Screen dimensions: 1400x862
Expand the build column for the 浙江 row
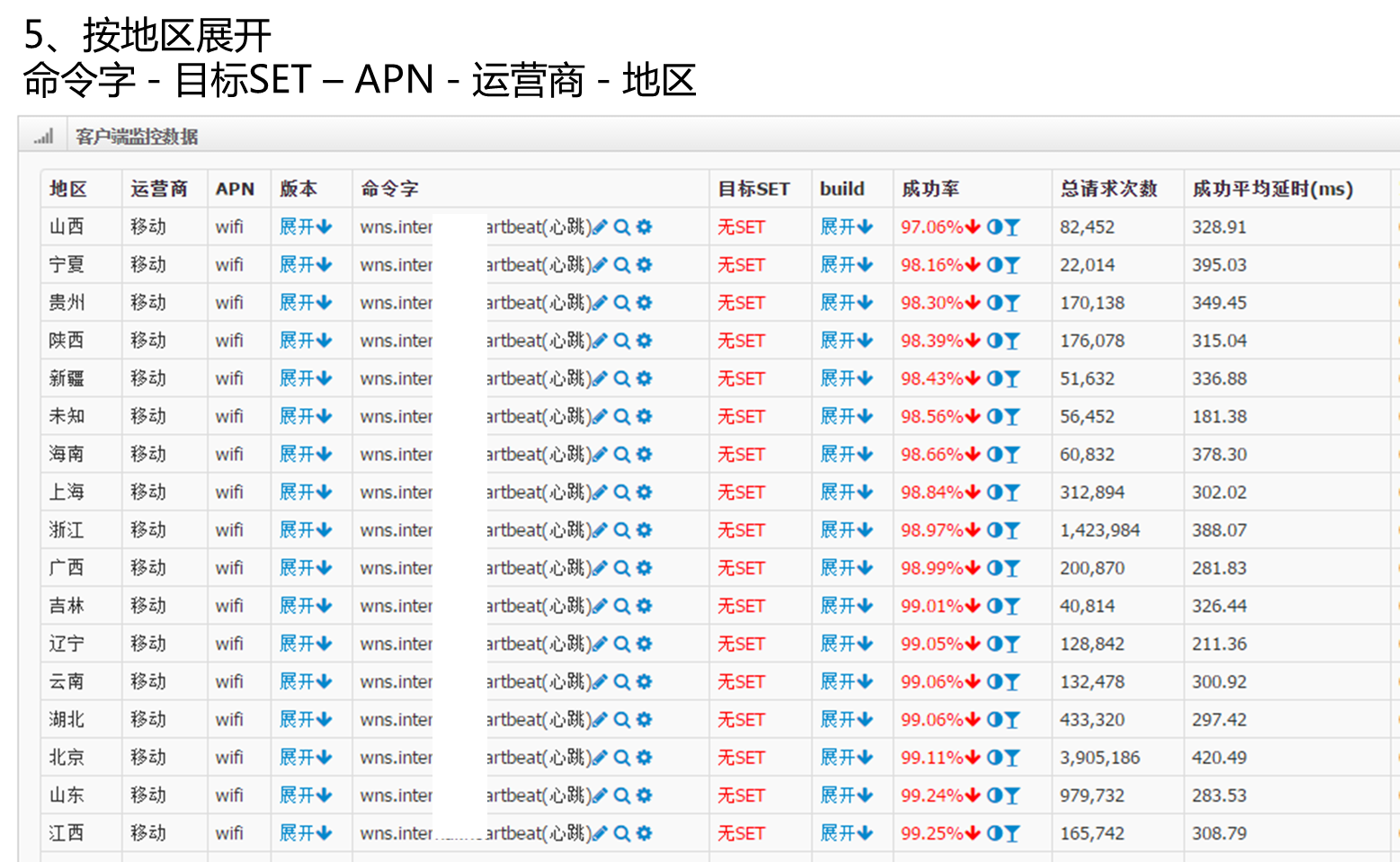pos(846,529)
